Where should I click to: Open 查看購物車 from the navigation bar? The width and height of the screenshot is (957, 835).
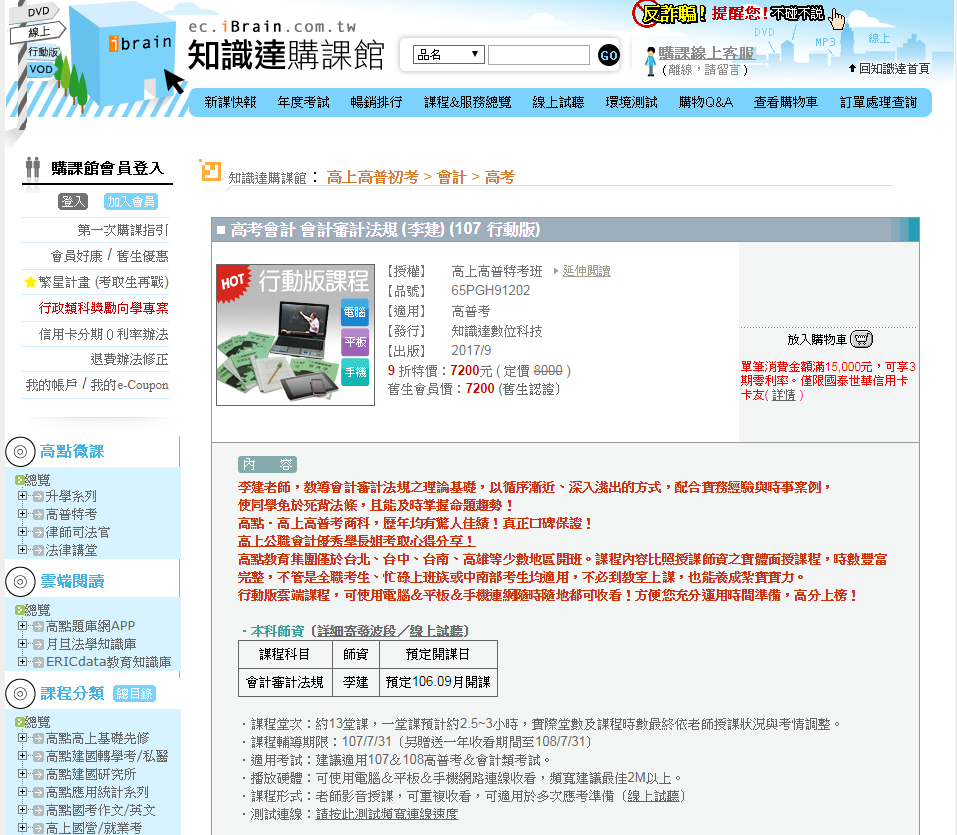tap(785, 102)
